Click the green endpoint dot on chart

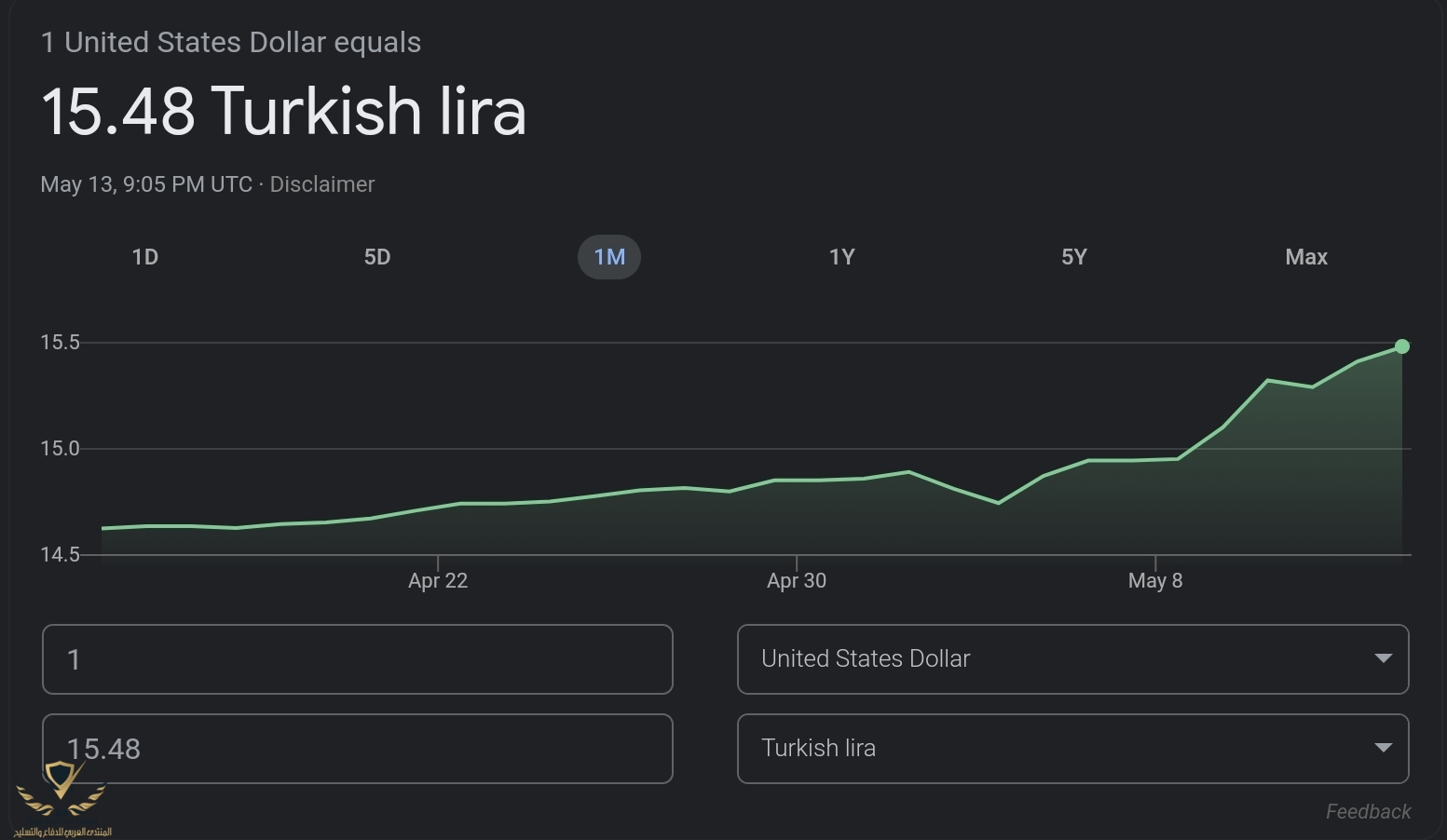click(x=1401, y=346)
